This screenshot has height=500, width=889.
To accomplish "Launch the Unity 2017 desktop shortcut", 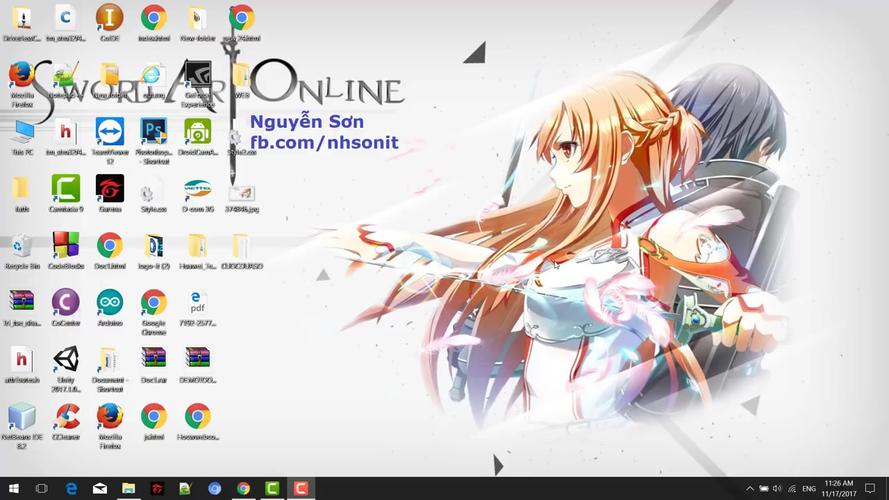I will pyautogui.click(x=66, y=359).
